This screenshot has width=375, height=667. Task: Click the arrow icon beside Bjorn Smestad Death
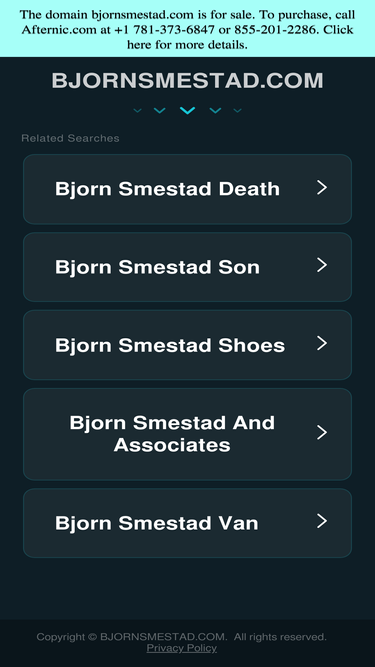pyautogui.click(x=322, y=187)
